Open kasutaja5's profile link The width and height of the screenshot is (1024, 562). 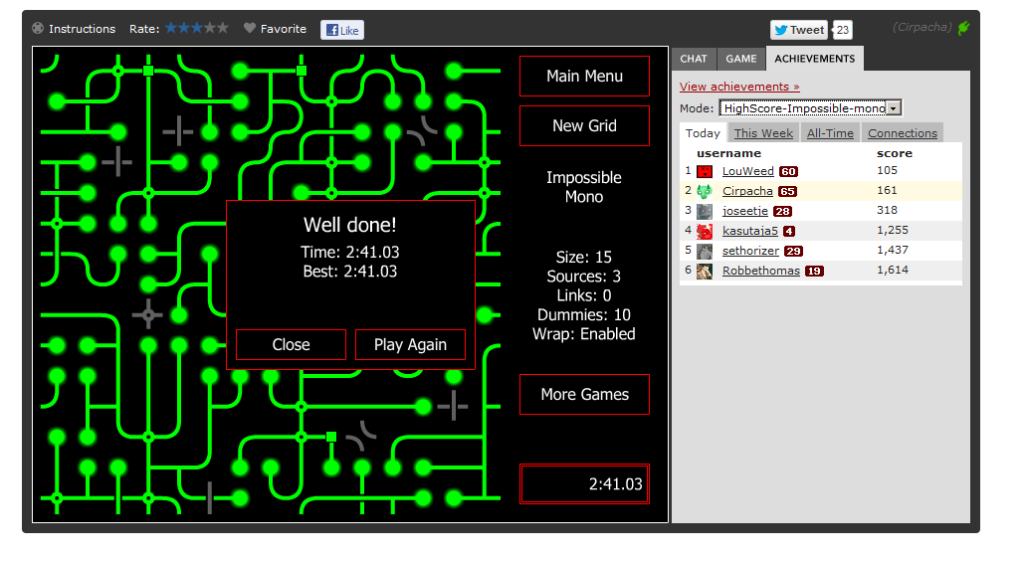[750, 231]
